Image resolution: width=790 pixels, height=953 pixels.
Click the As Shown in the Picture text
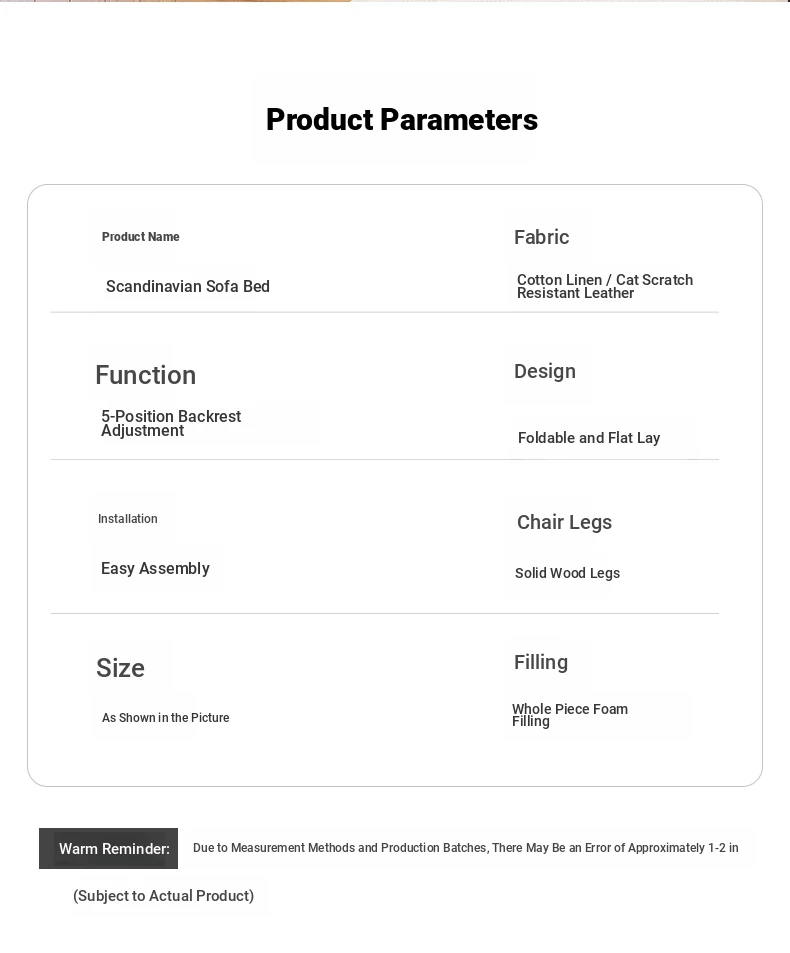pos(166,718)
